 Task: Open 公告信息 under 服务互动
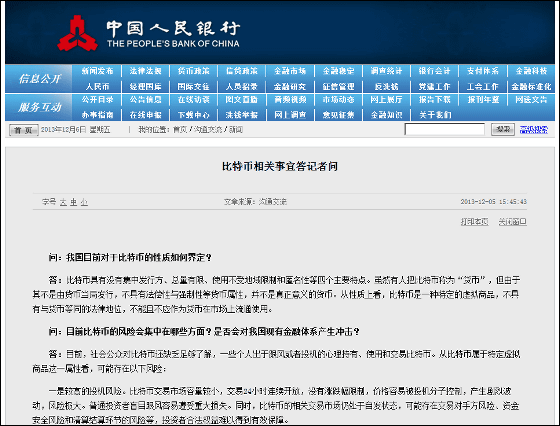[x=145, y=100]
